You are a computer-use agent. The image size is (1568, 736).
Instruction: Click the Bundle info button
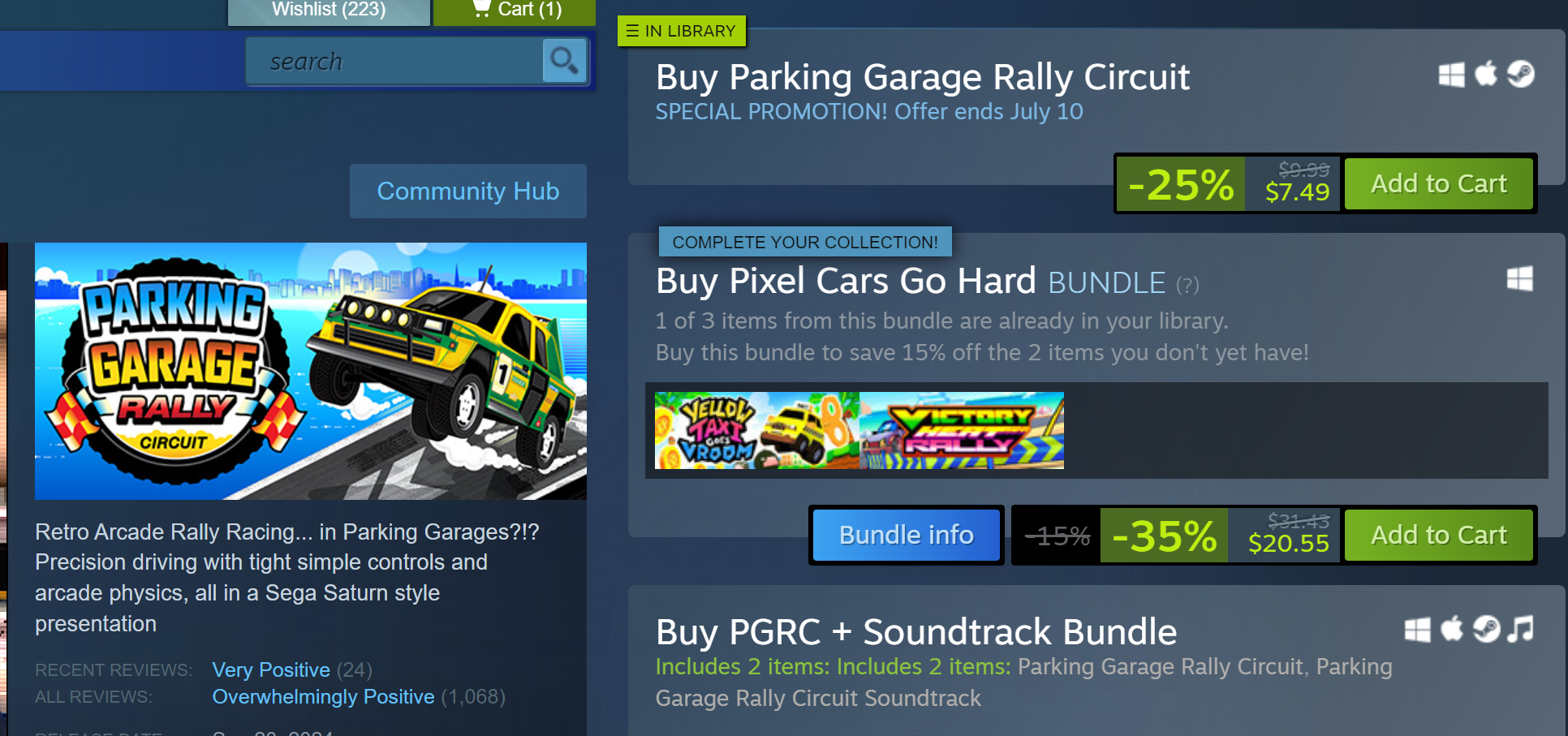click(x=906, y=535)
